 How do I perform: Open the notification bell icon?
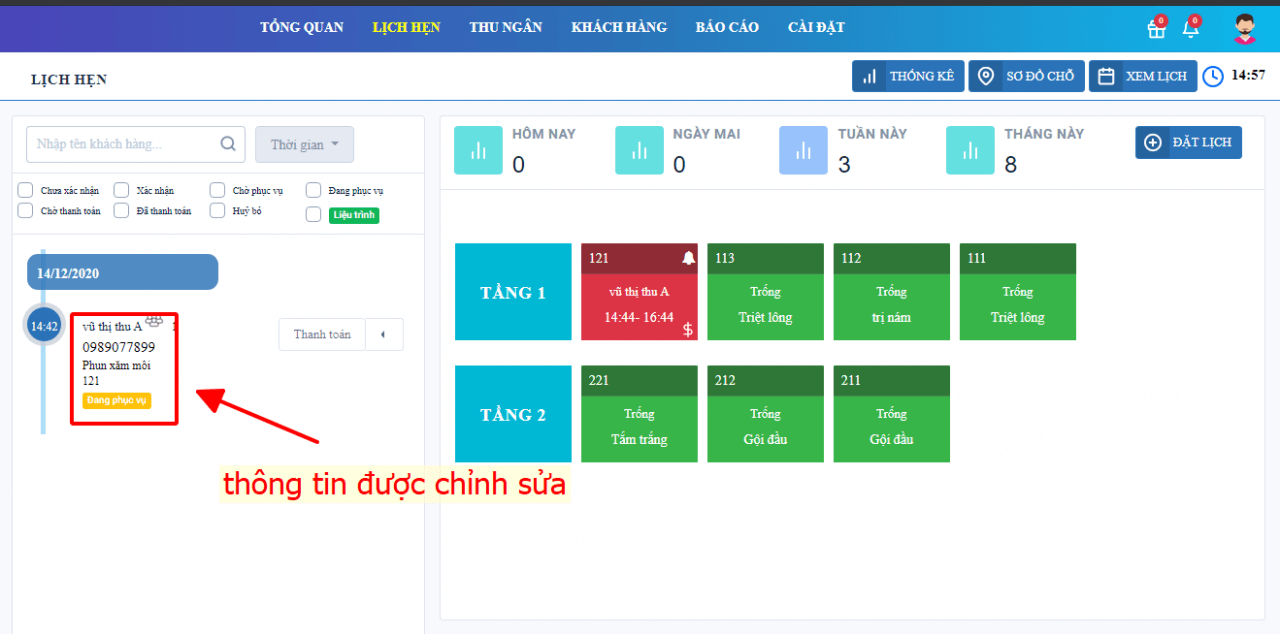click(x=1190, y=29)
